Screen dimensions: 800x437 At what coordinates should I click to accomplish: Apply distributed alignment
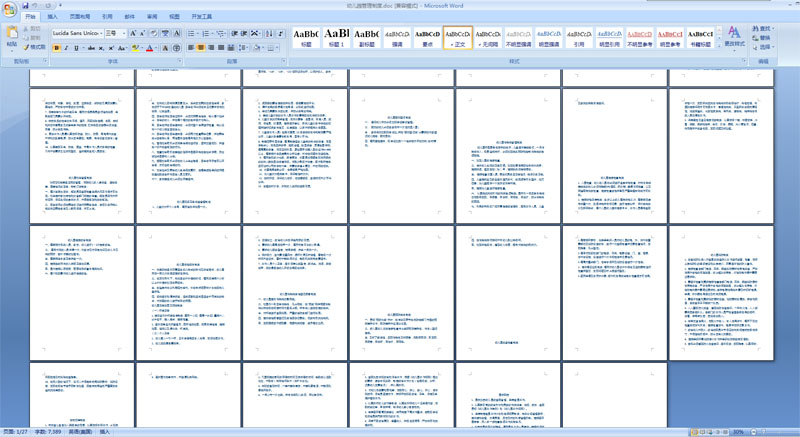(x=231, y=48)
